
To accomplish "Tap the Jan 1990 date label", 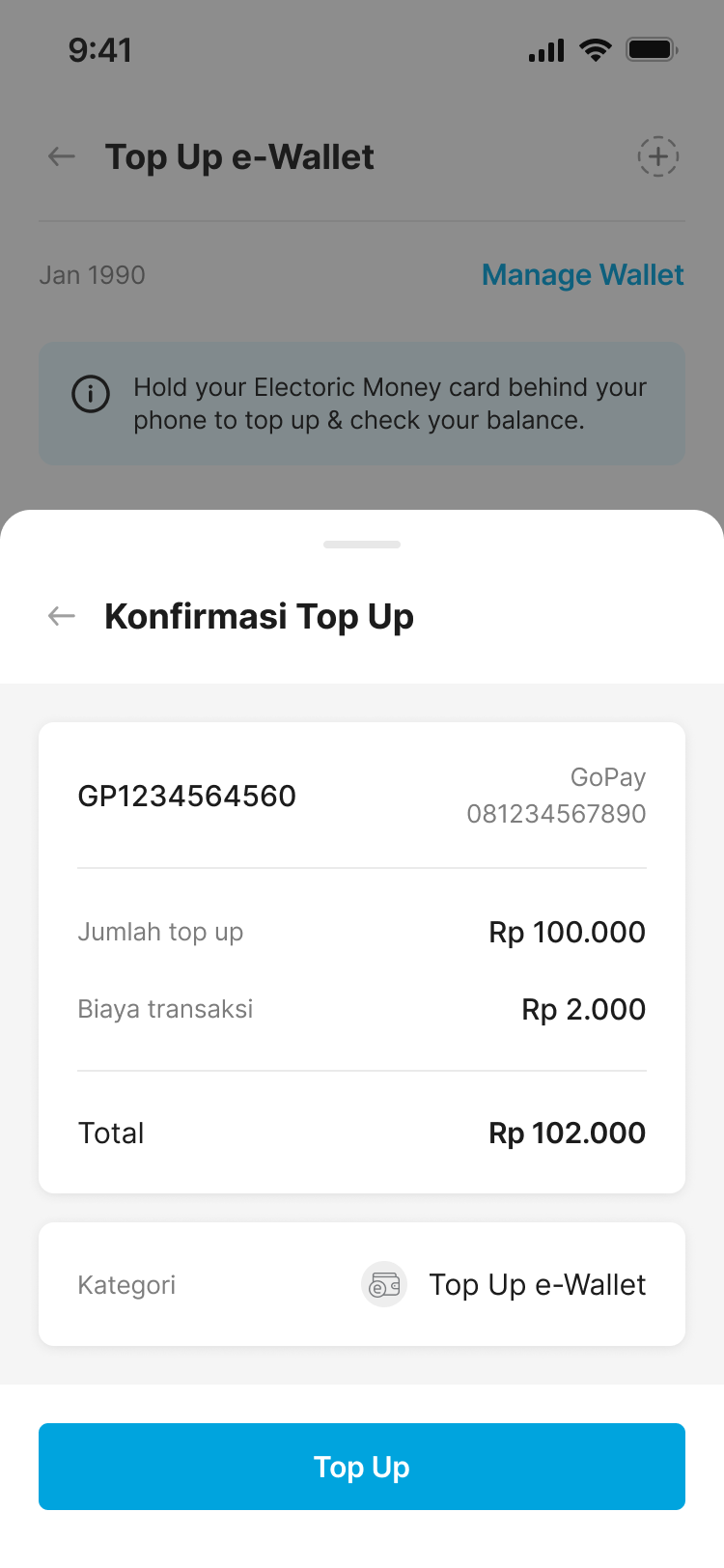I will (92, 275).
